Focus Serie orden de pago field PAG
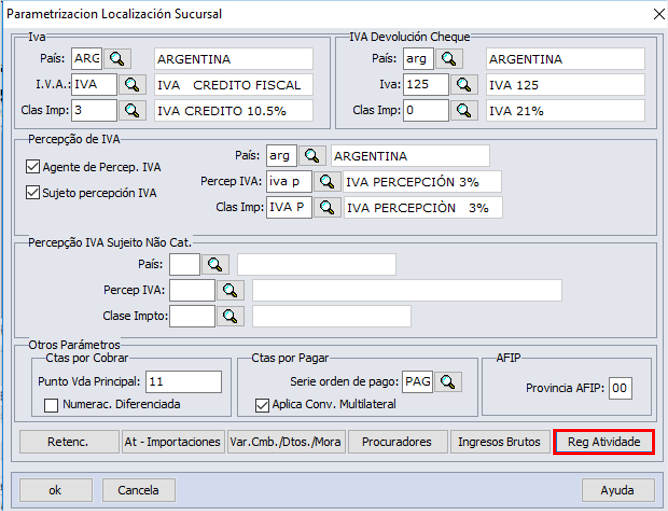 418,381
